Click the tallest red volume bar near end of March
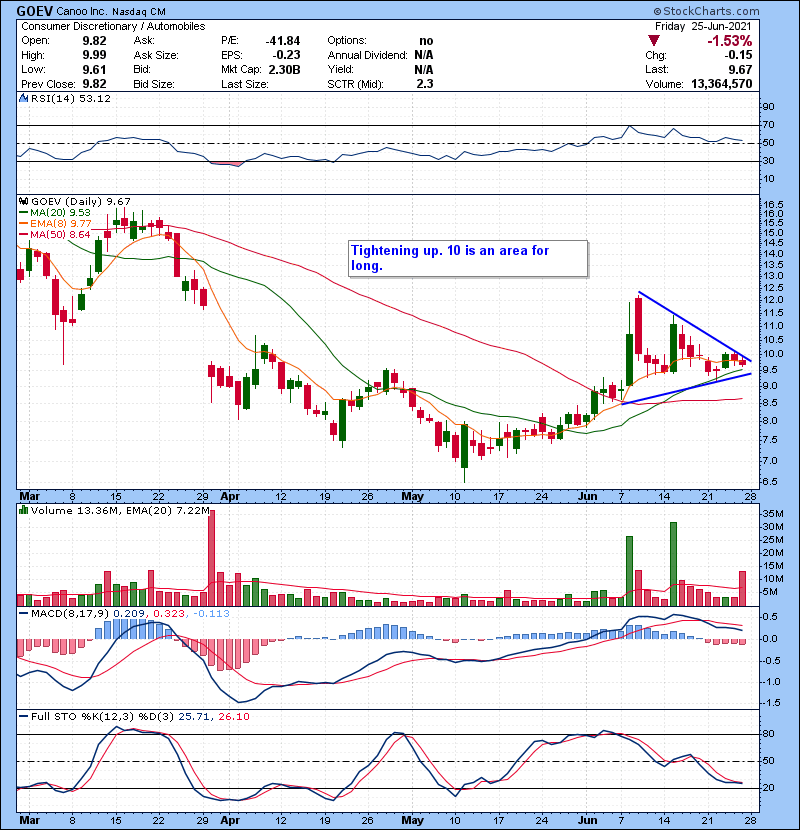Screen dimensions: 800x830 tap(212, 558)
